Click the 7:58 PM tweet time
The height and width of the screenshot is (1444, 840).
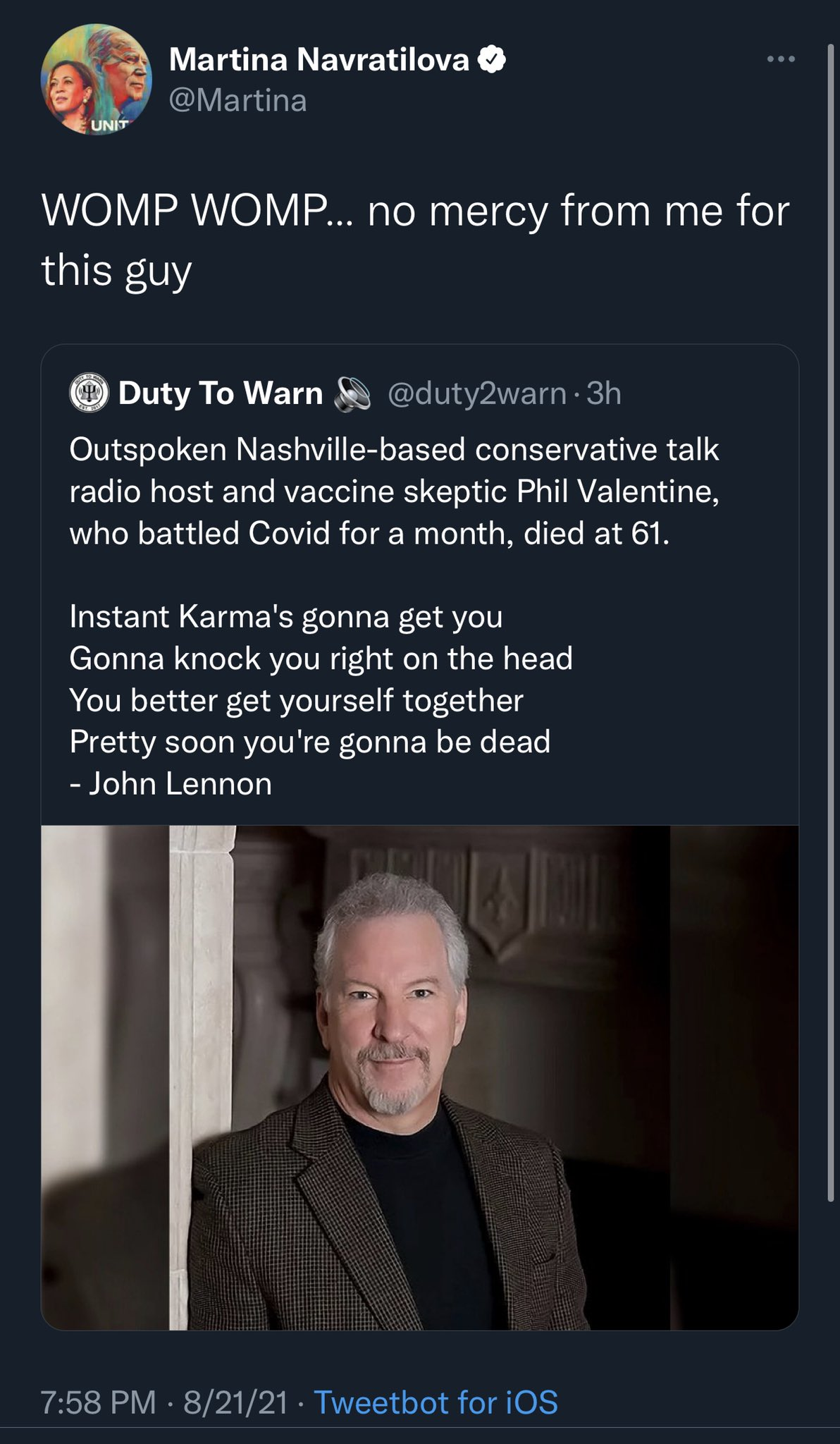(98, 1402)
